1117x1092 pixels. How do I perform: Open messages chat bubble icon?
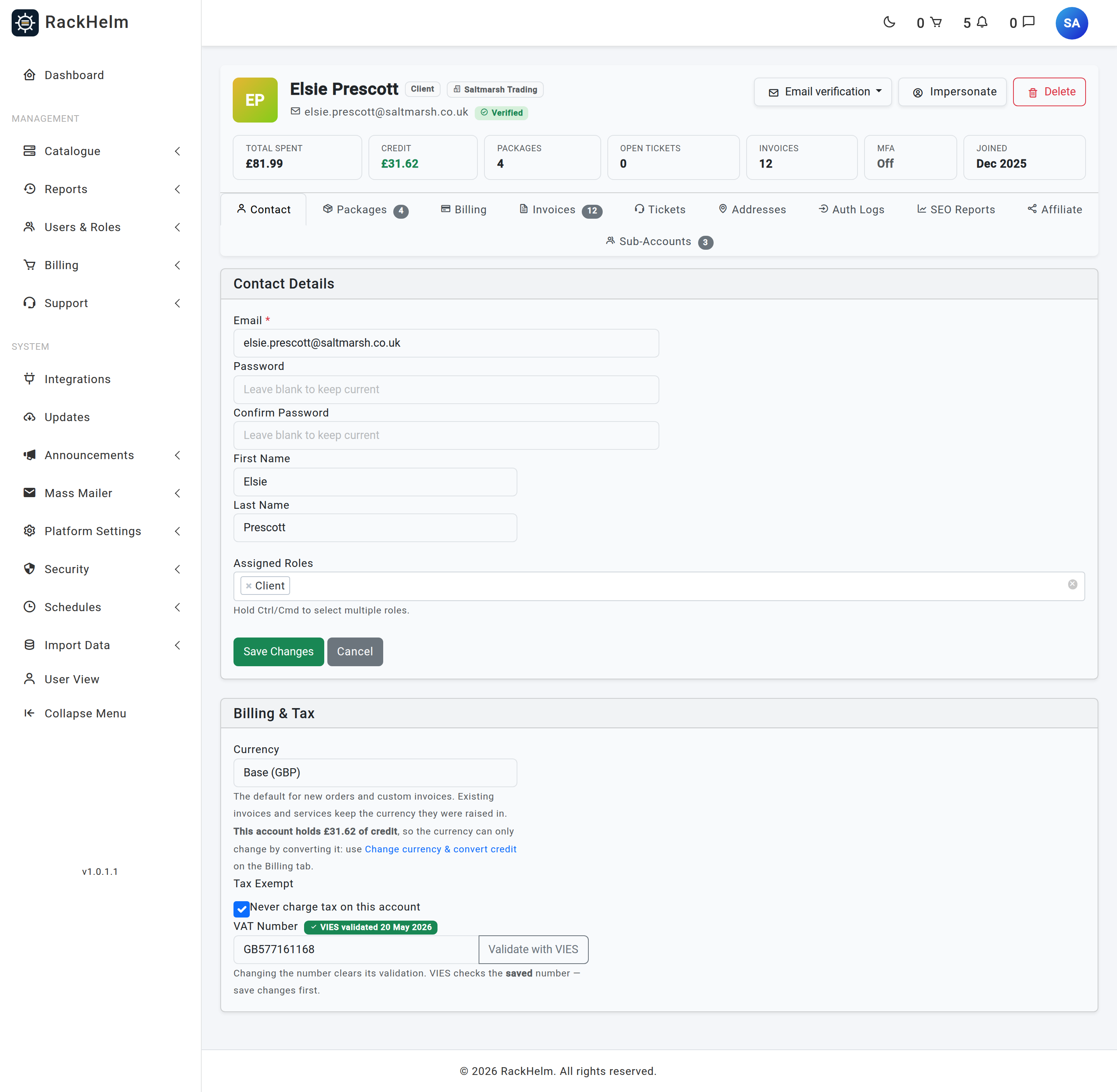pyautogui.click(x=1029, y=22)
